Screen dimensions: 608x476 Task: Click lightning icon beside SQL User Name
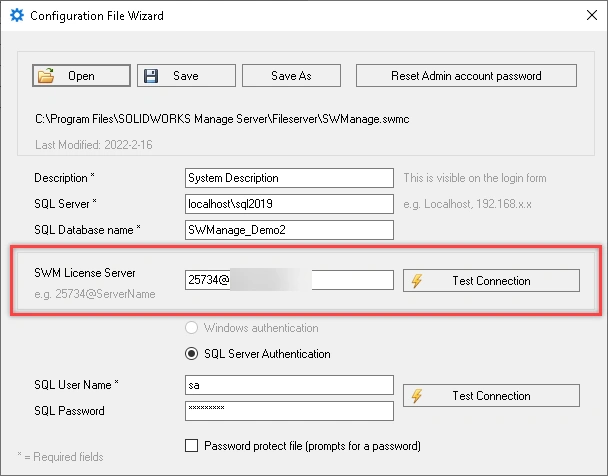point(417,396)
